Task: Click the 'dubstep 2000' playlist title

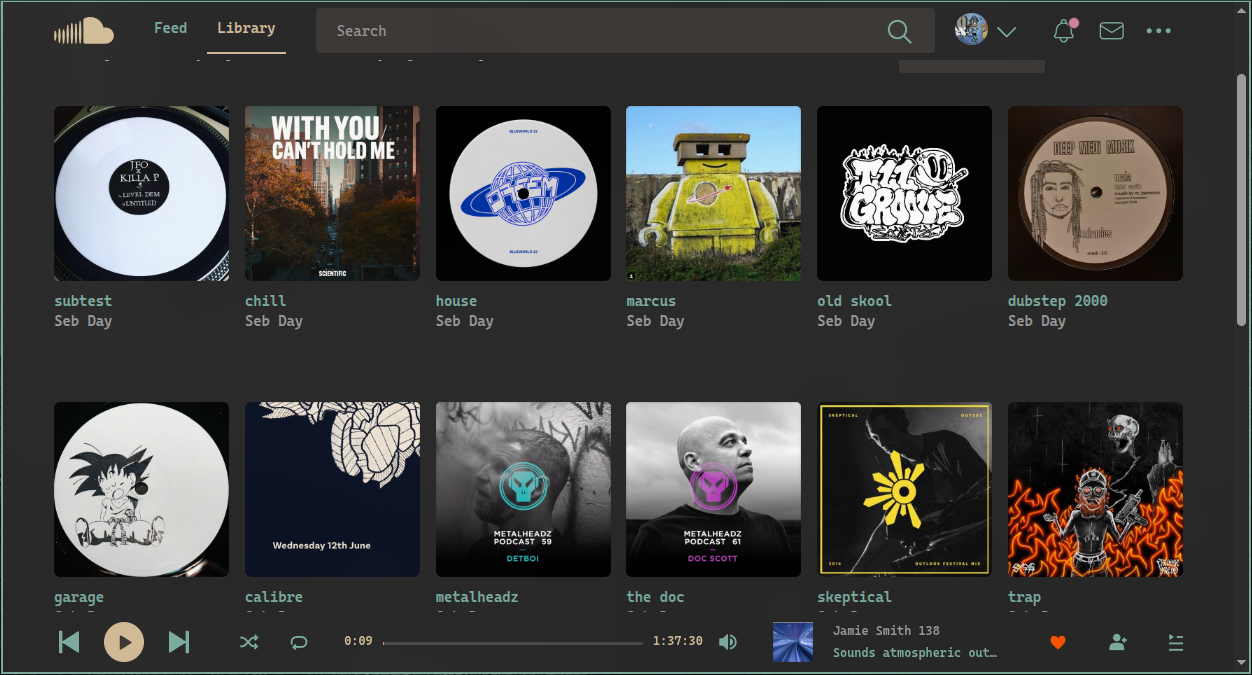Action: pyautogui.click(x=1058, y=301)
